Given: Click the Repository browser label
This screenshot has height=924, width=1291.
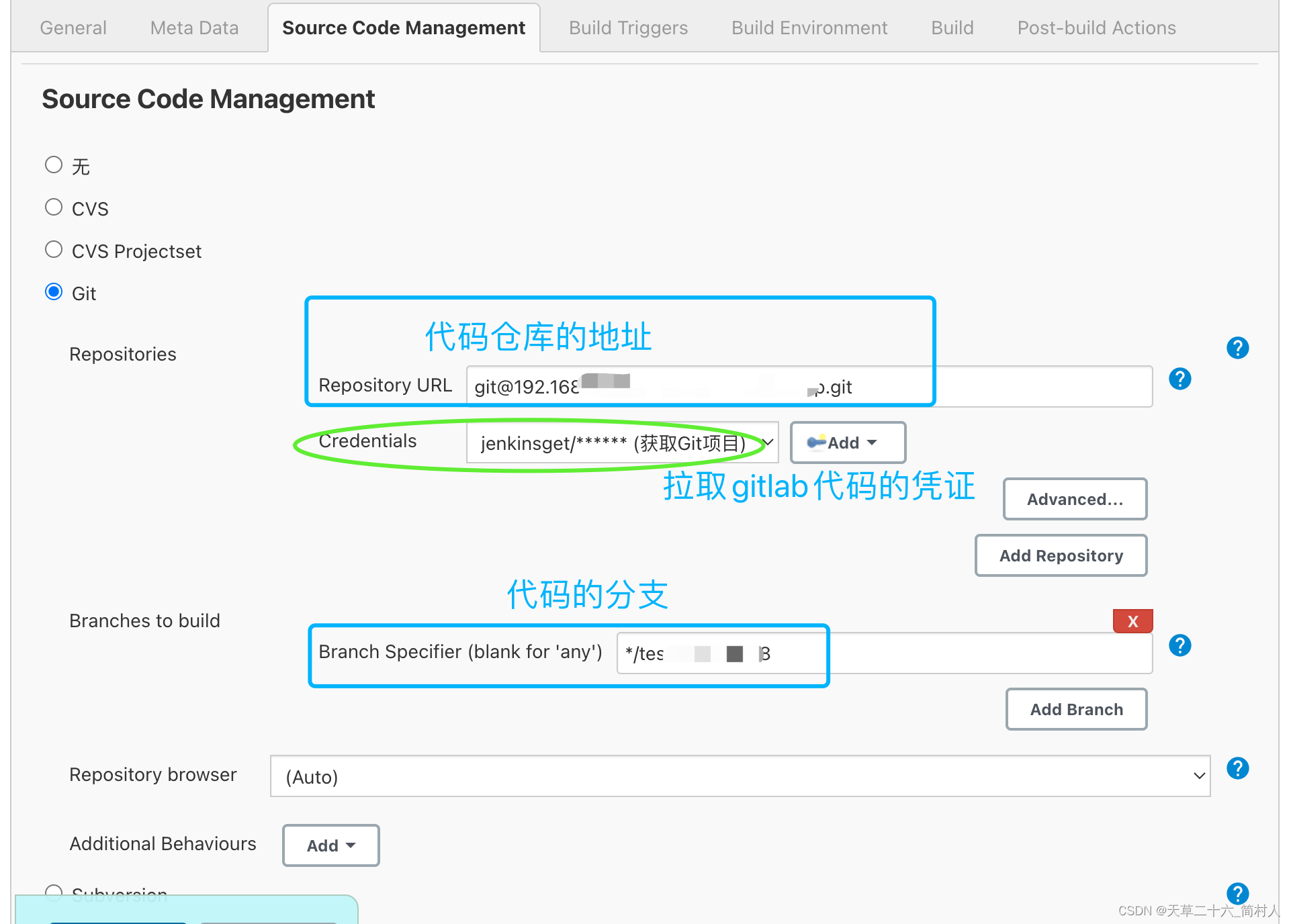Looking at the screenshot, I should click(x=153, y=774).
